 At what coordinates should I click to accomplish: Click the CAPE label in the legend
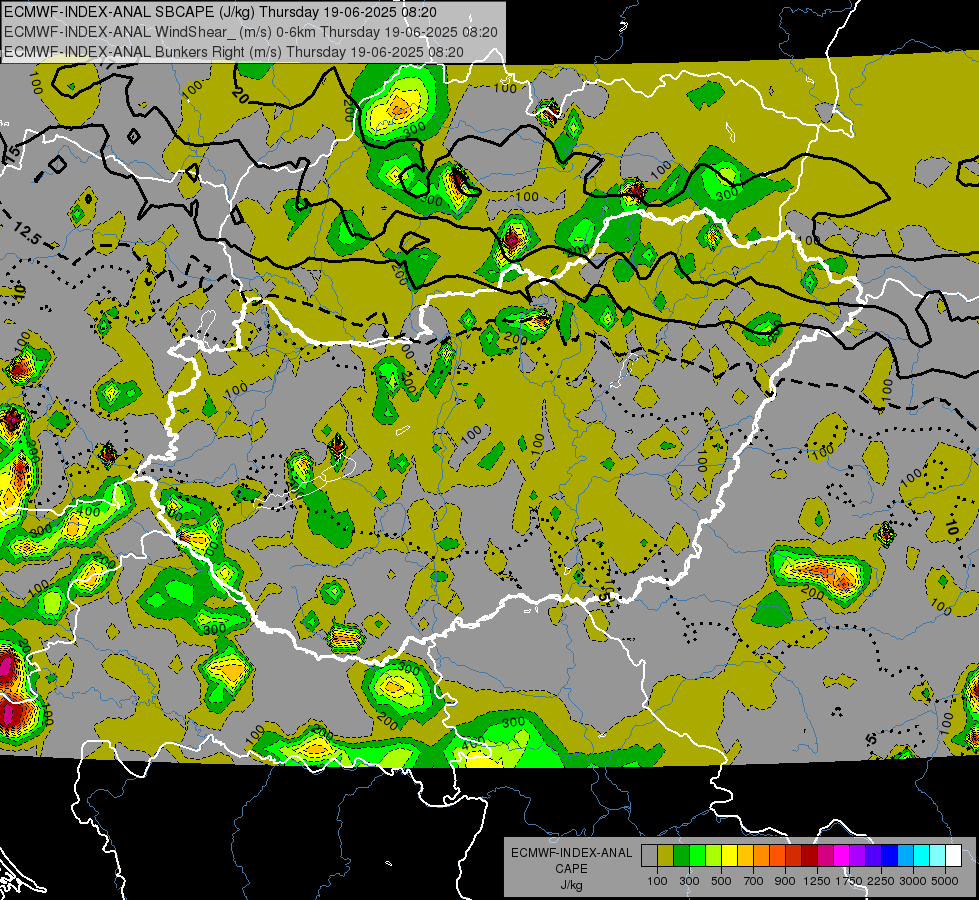[571, 868]
